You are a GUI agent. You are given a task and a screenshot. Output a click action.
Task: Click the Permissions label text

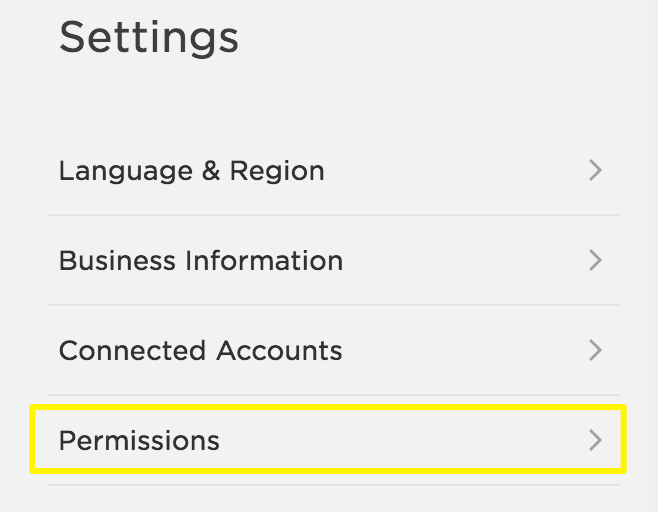(x=139, y=441)
